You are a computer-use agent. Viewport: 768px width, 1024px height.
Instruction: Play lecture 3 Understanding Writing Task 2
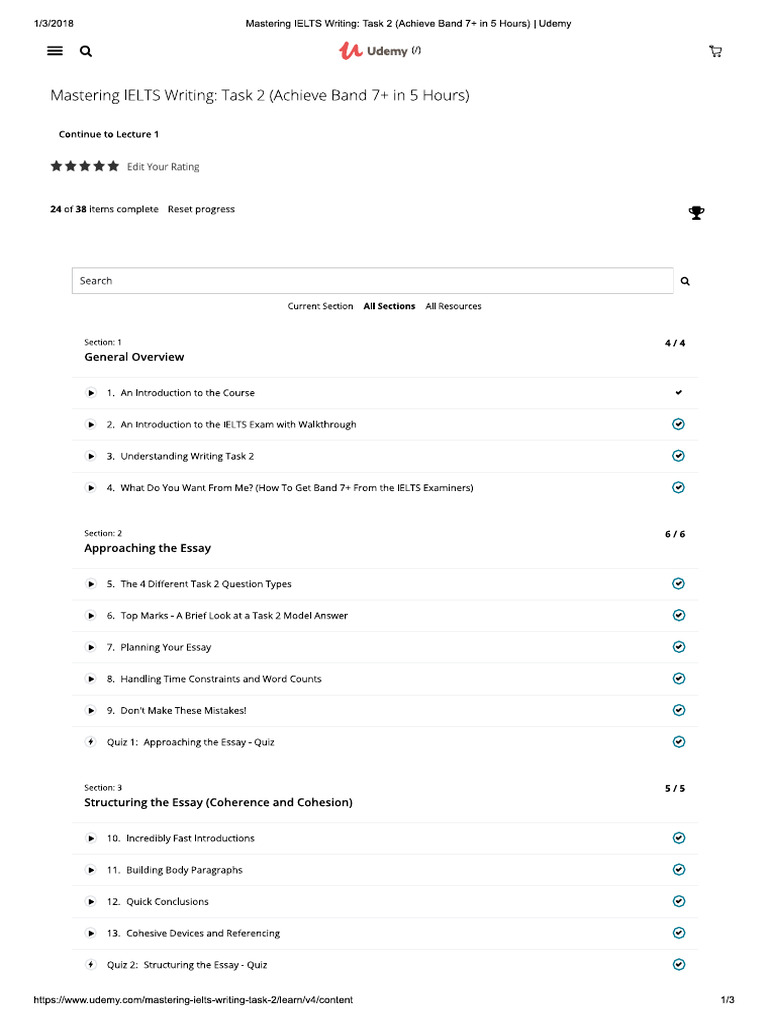click(91, 456)
